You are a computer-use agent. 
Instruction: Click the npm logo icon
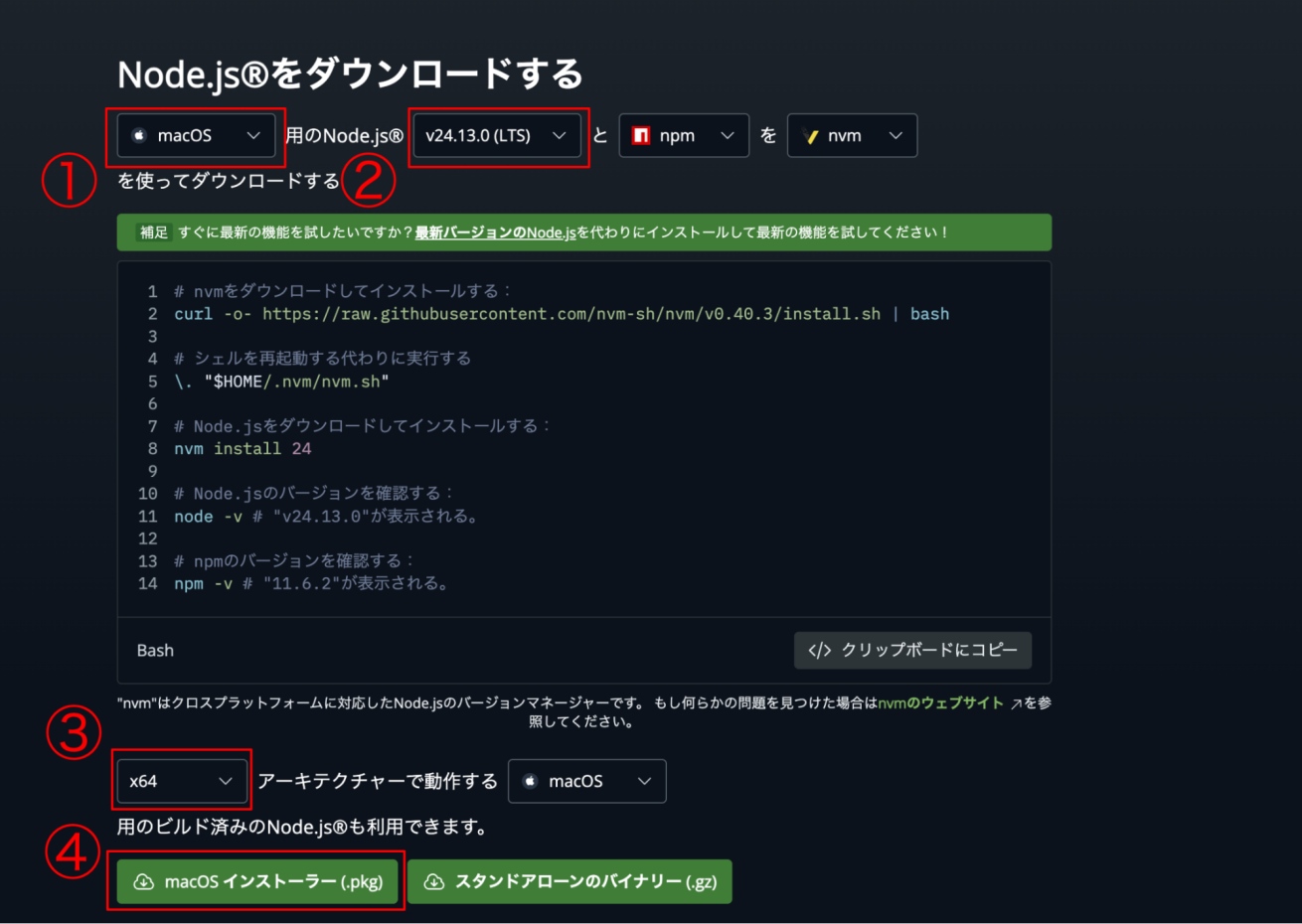(641, 136)
